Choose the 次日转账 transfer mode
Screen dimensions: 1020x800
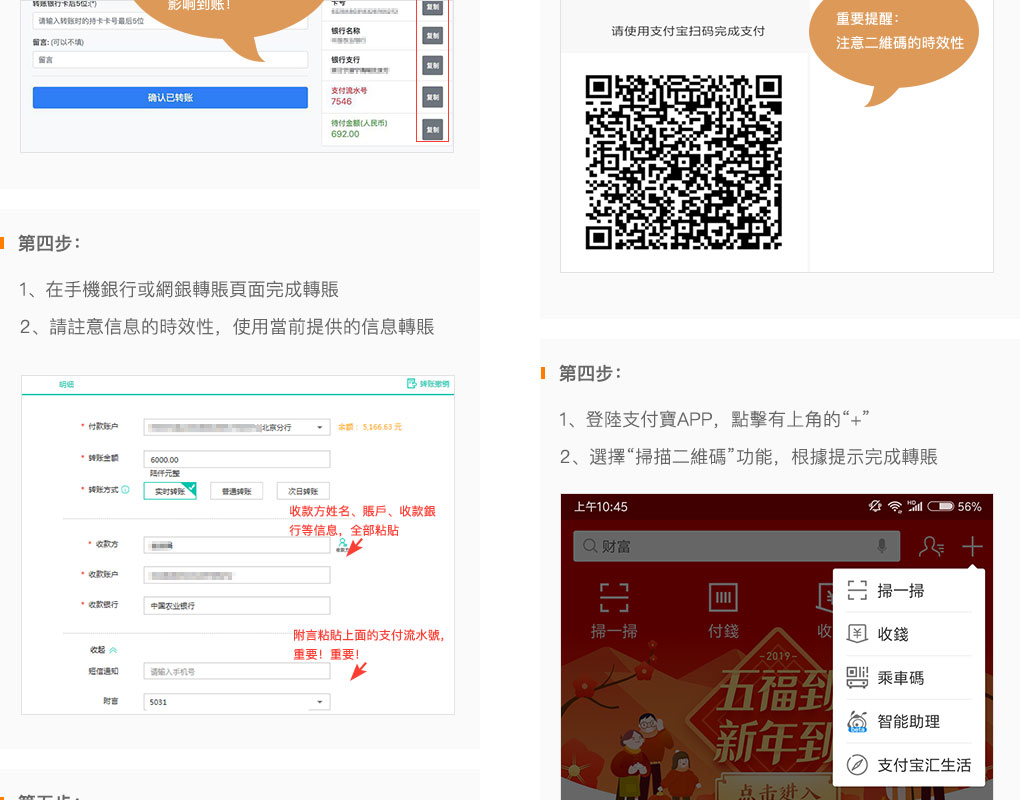point(303,490)
